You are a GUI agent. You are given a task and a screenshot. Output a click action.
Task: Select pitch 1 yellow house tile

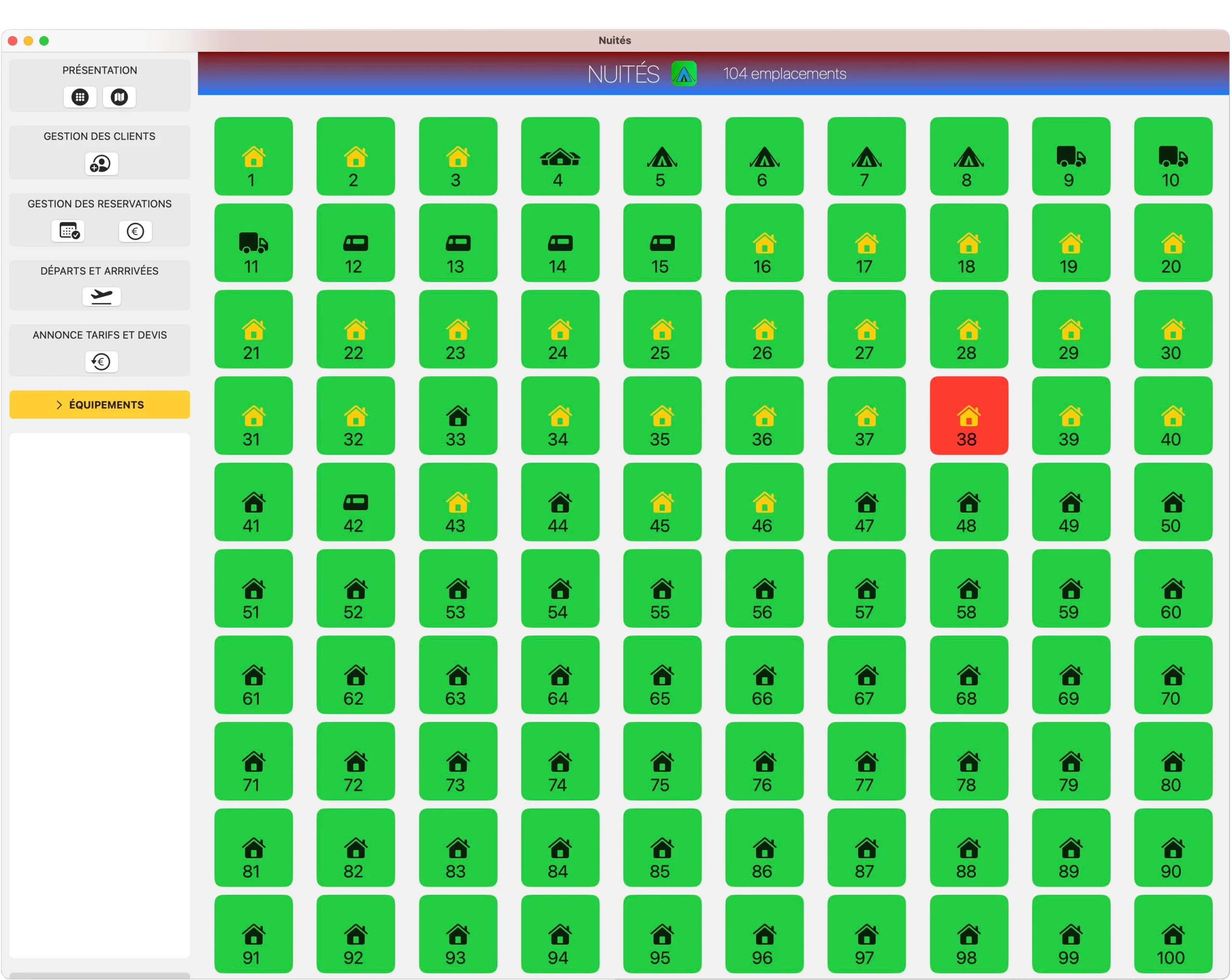[x=254, y=156]
